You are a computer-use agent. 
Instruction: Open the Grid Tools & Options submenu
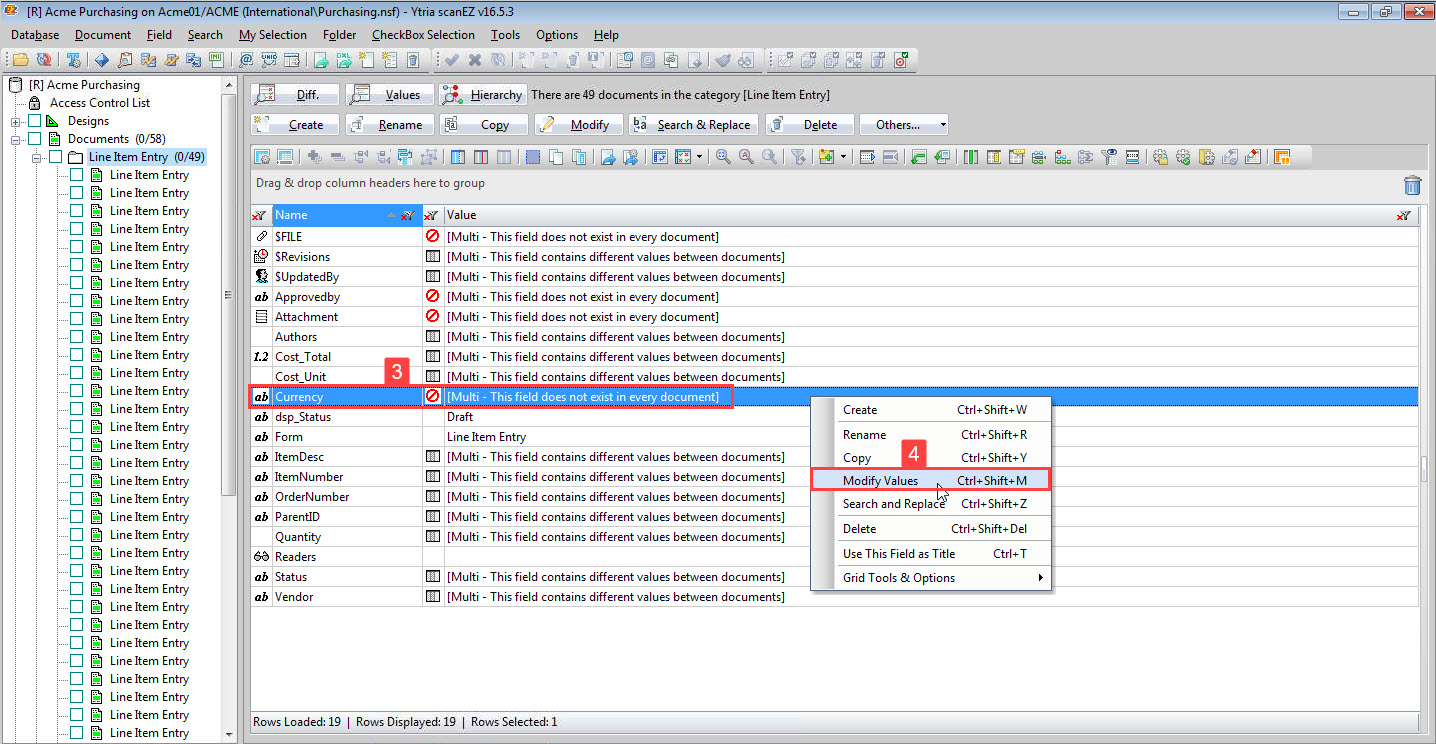coord(900,577)
